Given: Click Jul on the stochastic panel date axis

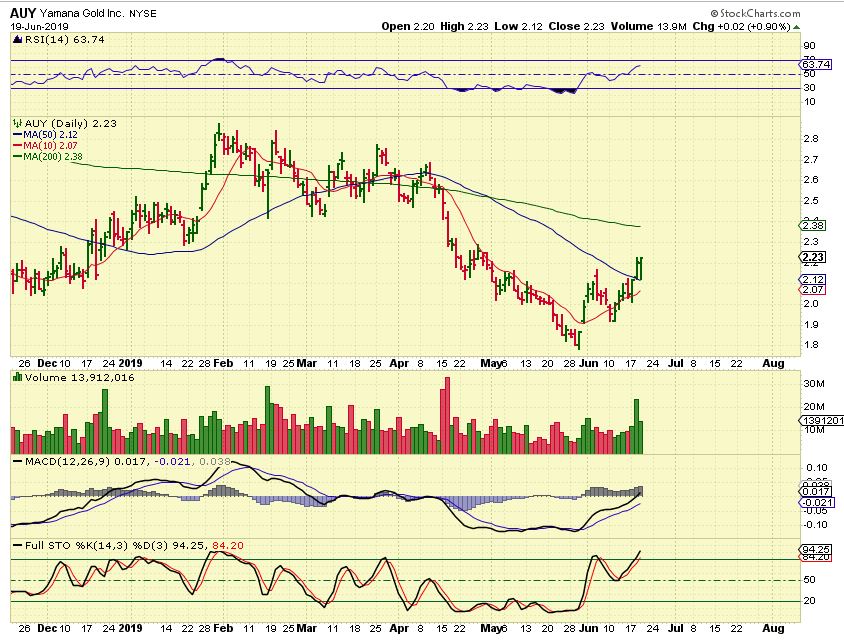Looking at the screenshot, I should 676,628.
